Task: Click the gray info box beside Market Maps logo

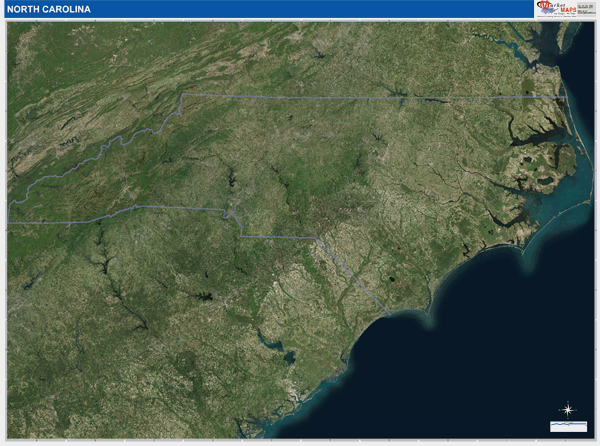Action: [x=586, y=9]
